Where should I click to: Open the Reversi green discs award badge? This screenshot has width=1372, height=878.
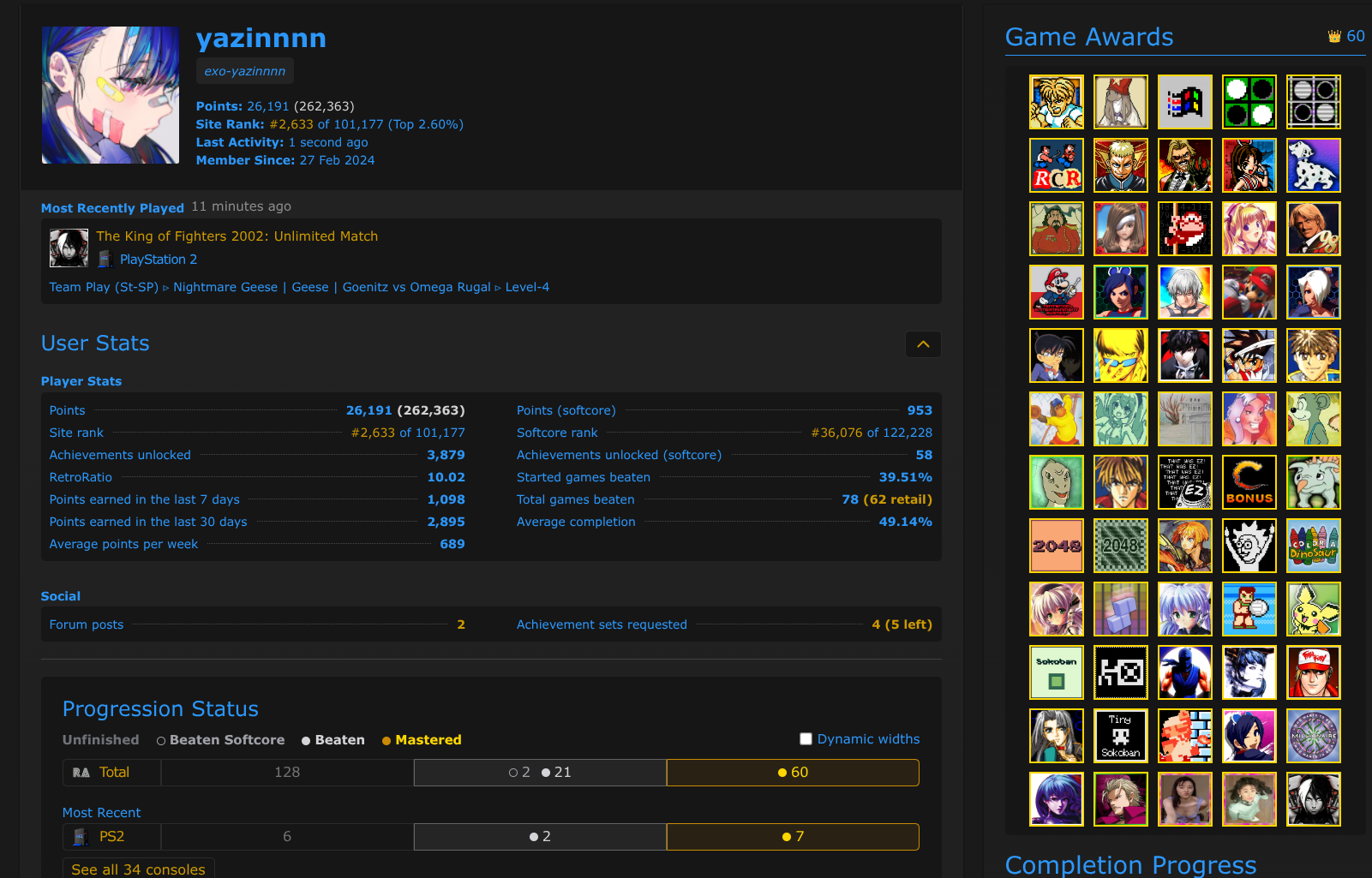coord(1249,102)
